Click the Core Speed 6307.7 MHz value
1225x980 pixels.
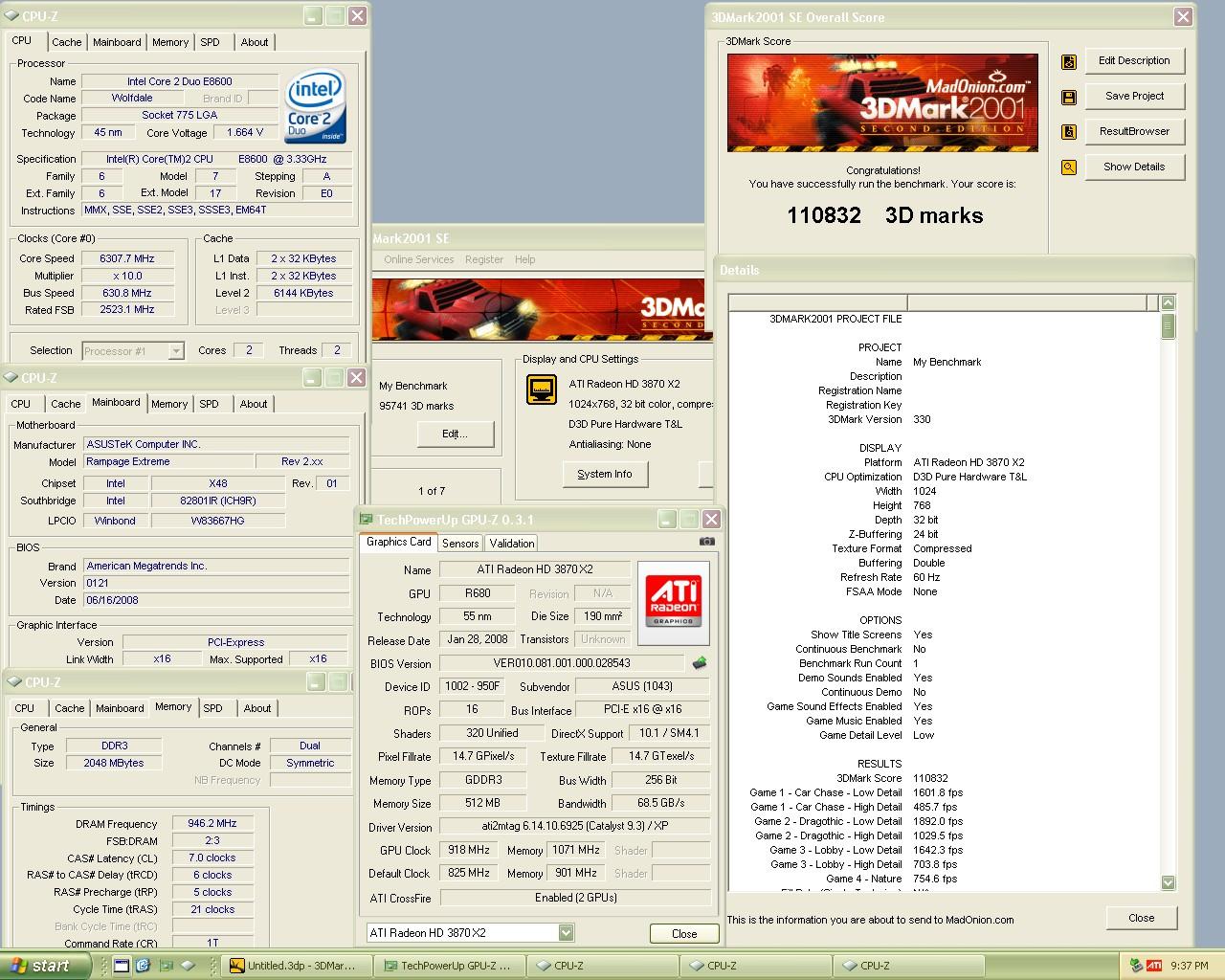127,258
